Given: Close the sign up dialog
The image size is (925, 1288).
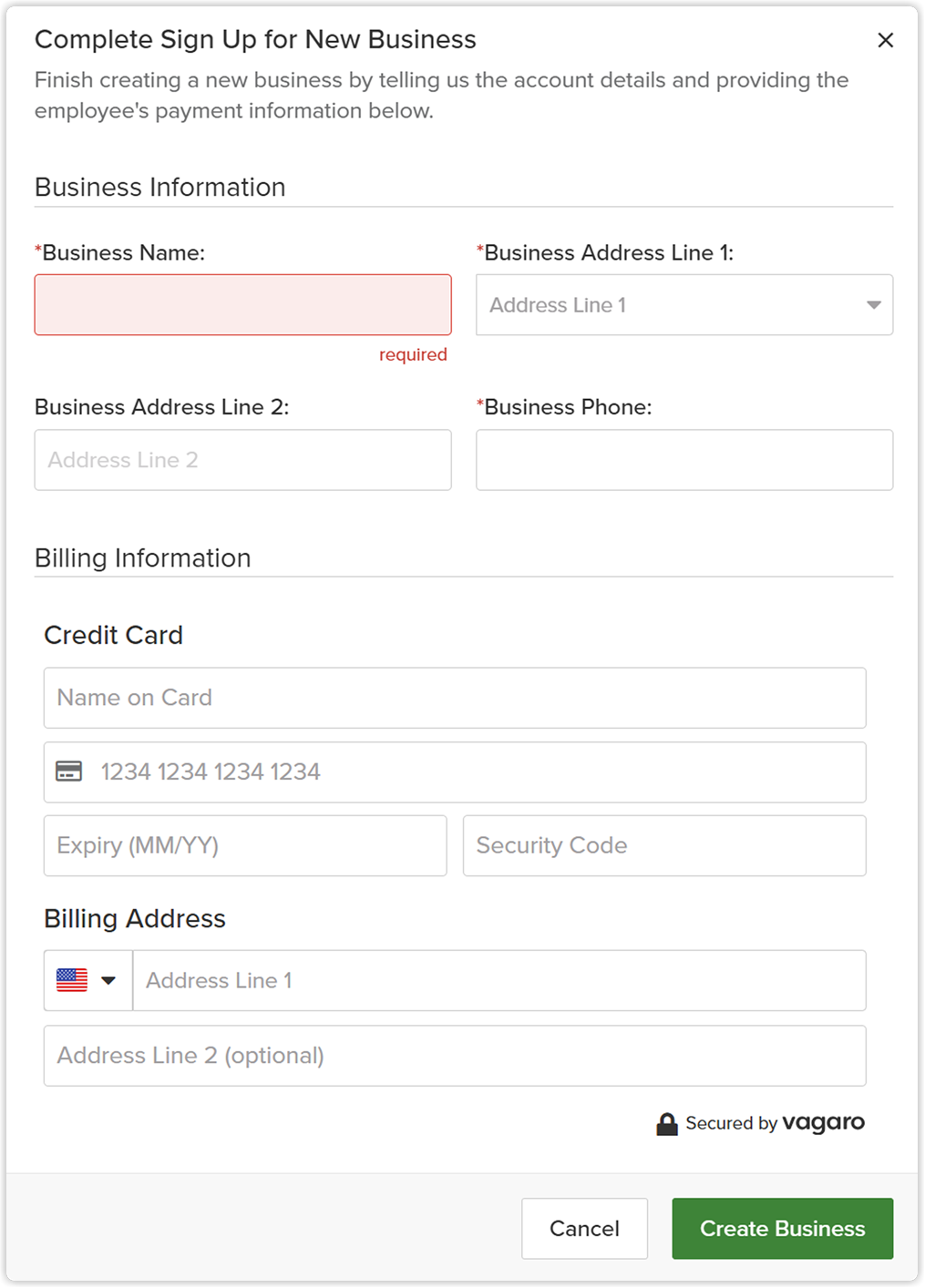Looking at the screenshot, I should pos(885,40).
